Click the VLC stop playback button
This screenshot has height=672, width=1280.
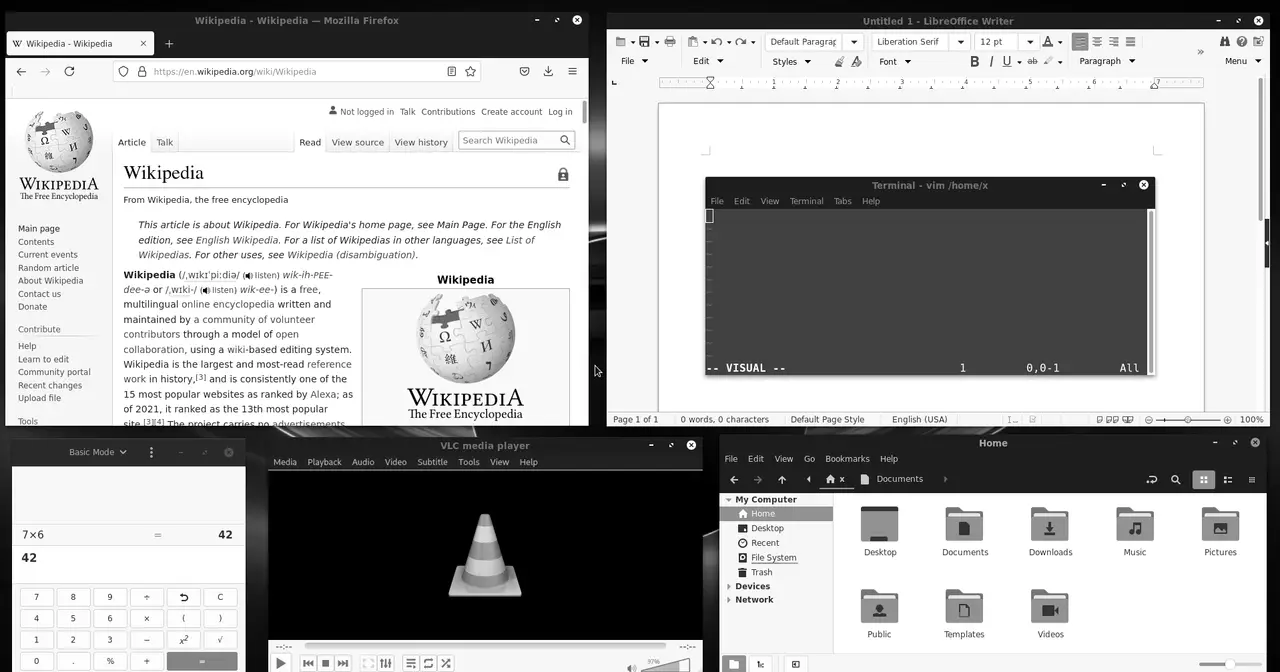click(325, 663)
